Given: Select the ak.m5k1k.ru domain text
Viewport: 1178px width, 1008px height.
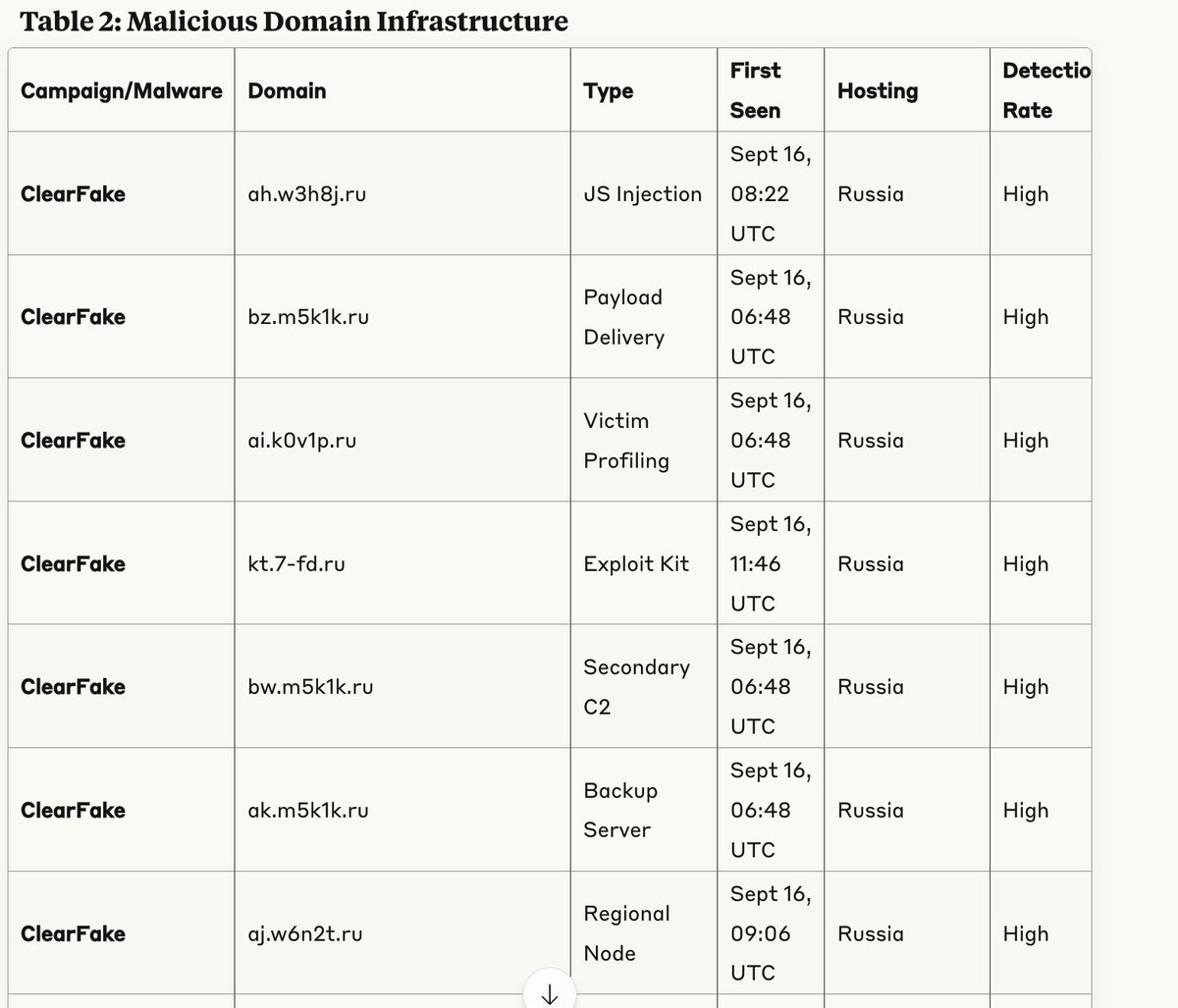Looking at the screenshot, I should point(308,811).
